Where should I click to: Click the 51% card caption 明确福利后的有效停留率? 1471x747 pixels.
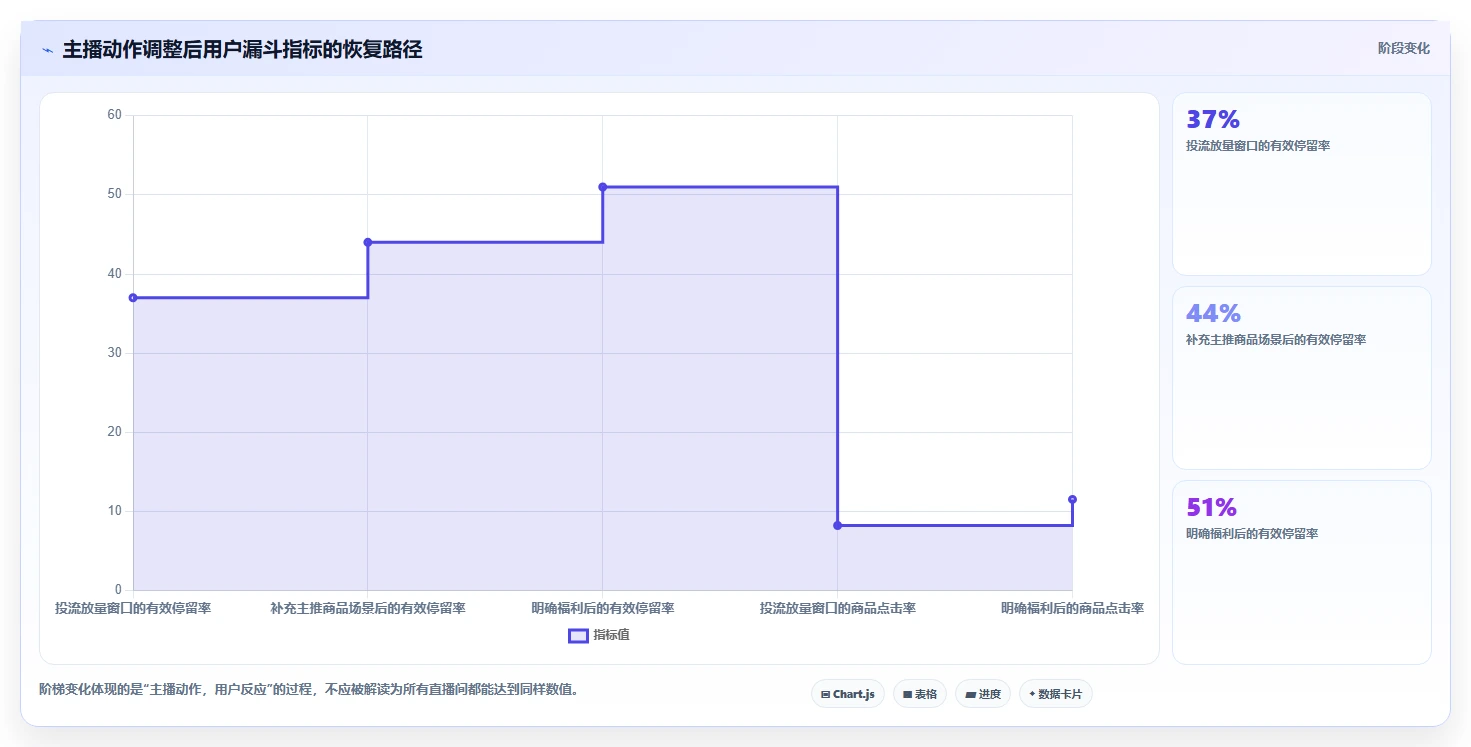click(1252, 534)
